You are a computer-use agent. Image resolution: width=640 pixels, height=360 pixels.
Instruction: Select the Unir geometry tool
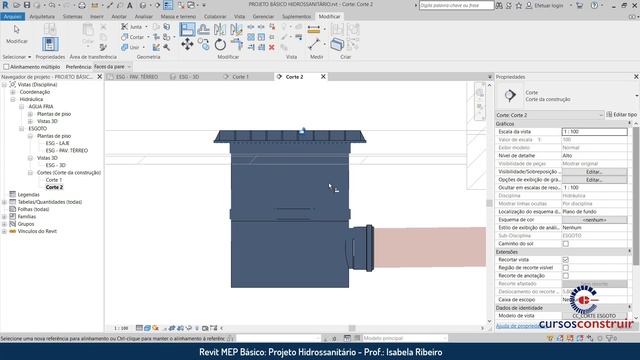pyautogui.click(x=130, y=47)
